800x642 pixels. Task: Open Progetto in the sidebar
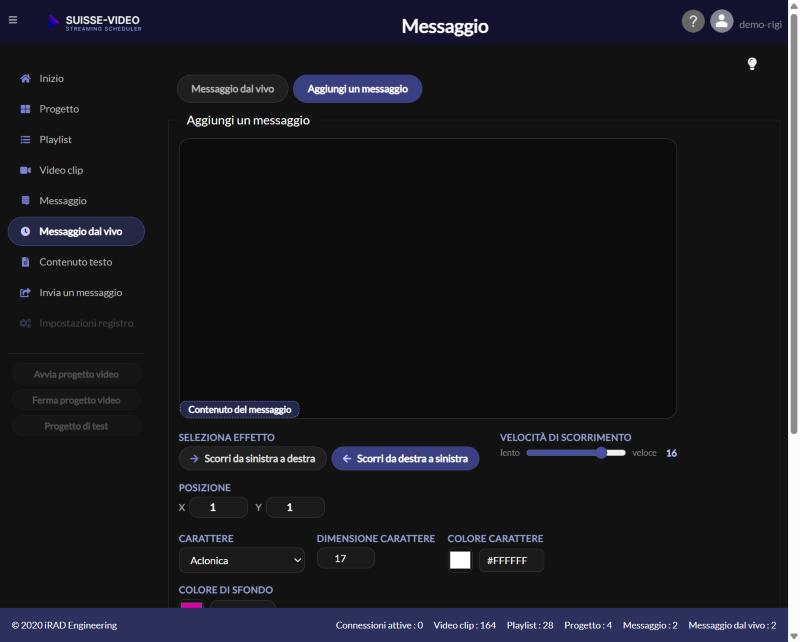tap(77, 109)
